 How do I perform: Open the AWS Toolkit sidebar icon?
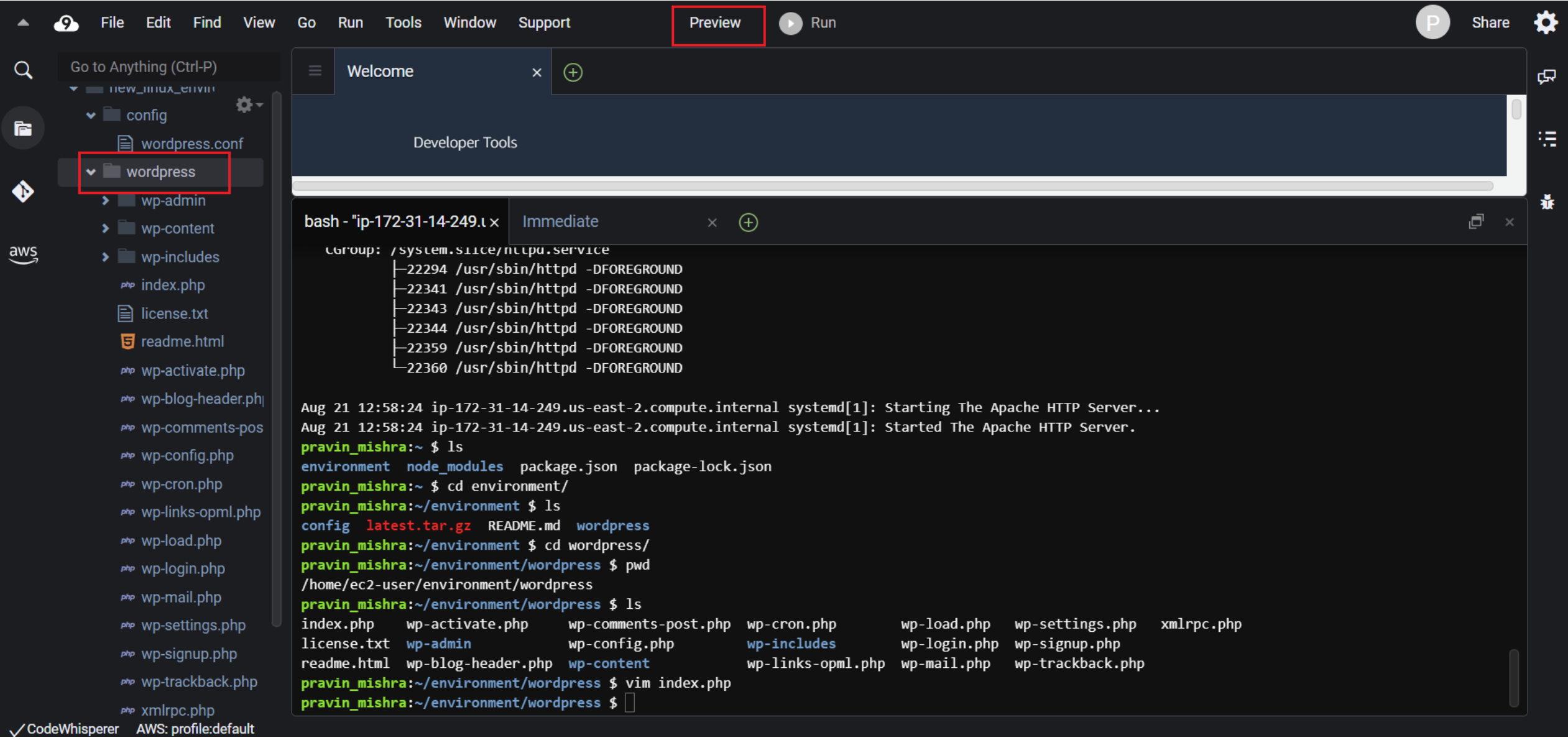tap(23, 254)
